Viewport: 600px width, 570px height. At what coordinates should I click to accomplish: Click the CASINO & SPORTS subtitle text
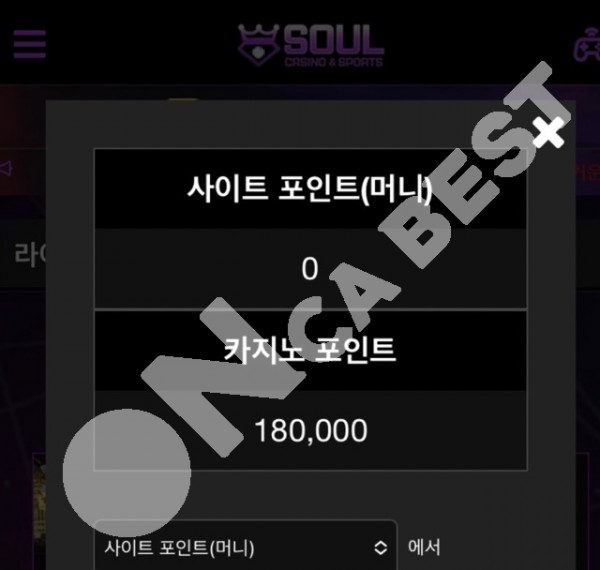pyautogui.click(x=334, y=62)
